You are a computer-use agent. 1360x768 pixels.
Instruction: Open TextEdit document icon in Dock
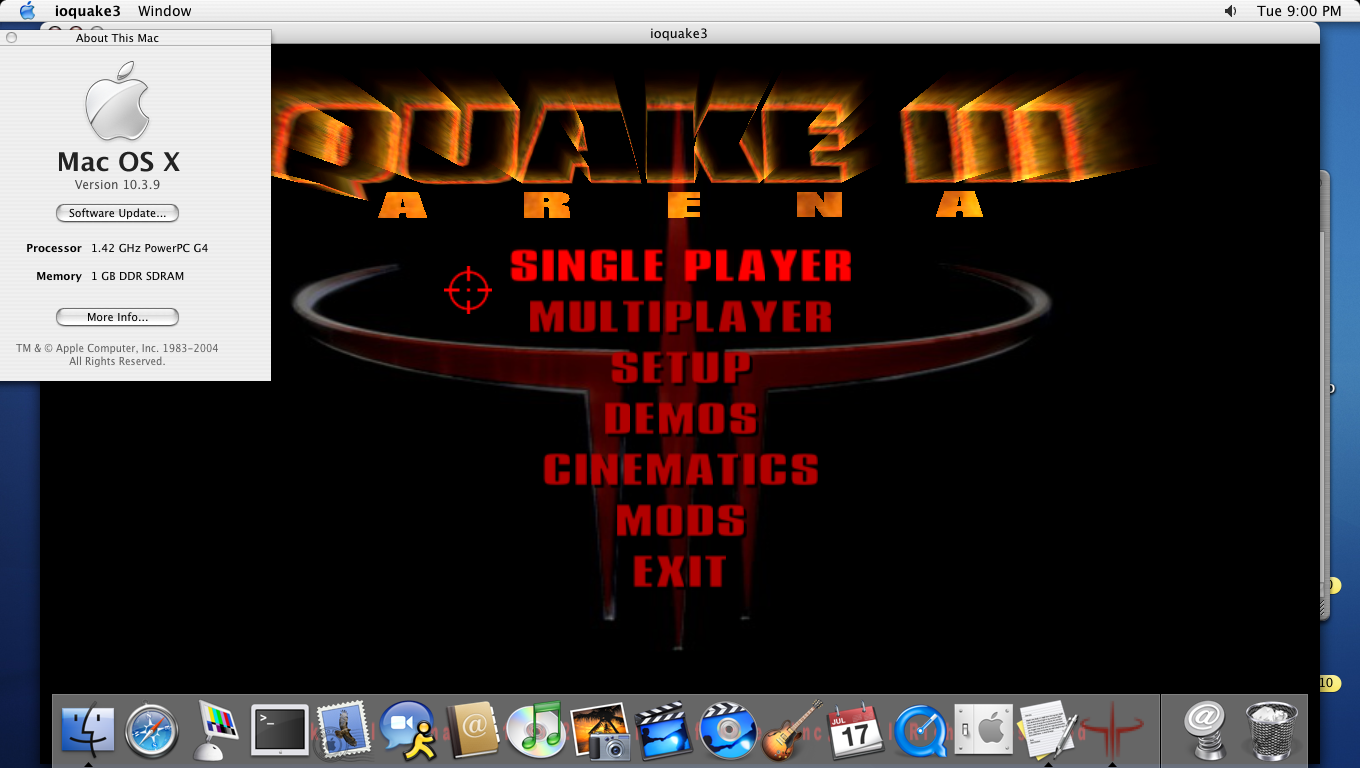pos(1047,730)
